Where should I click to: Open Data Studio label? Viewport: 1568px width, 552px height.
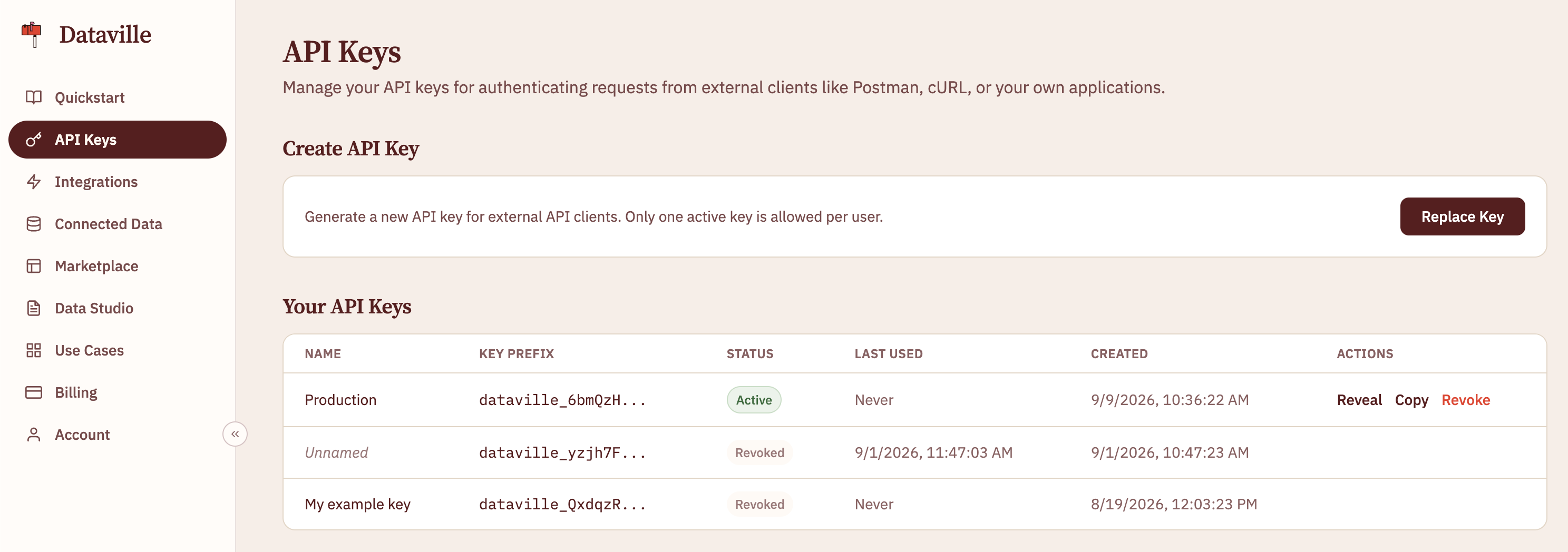(x=94, y=308)
